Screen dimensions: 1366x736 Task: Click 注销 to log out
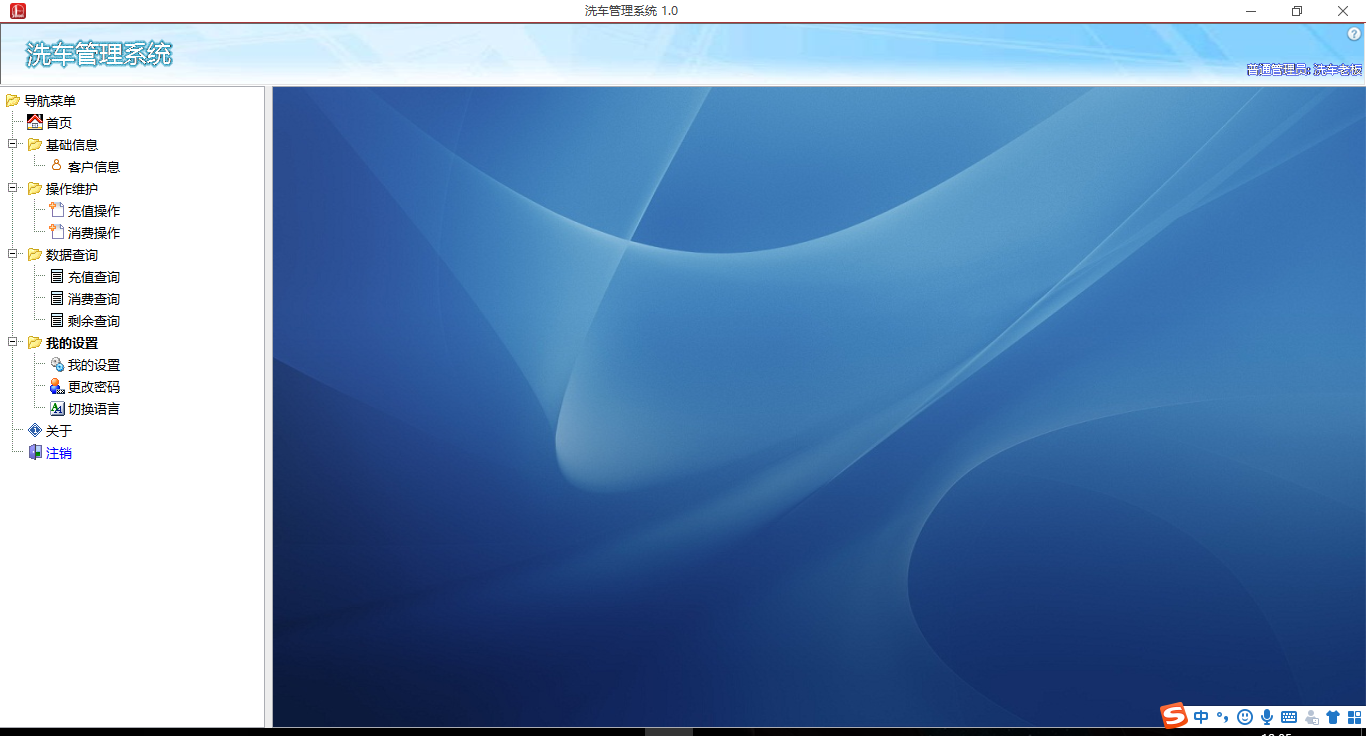pyautogui.click(x=59, y=453)
